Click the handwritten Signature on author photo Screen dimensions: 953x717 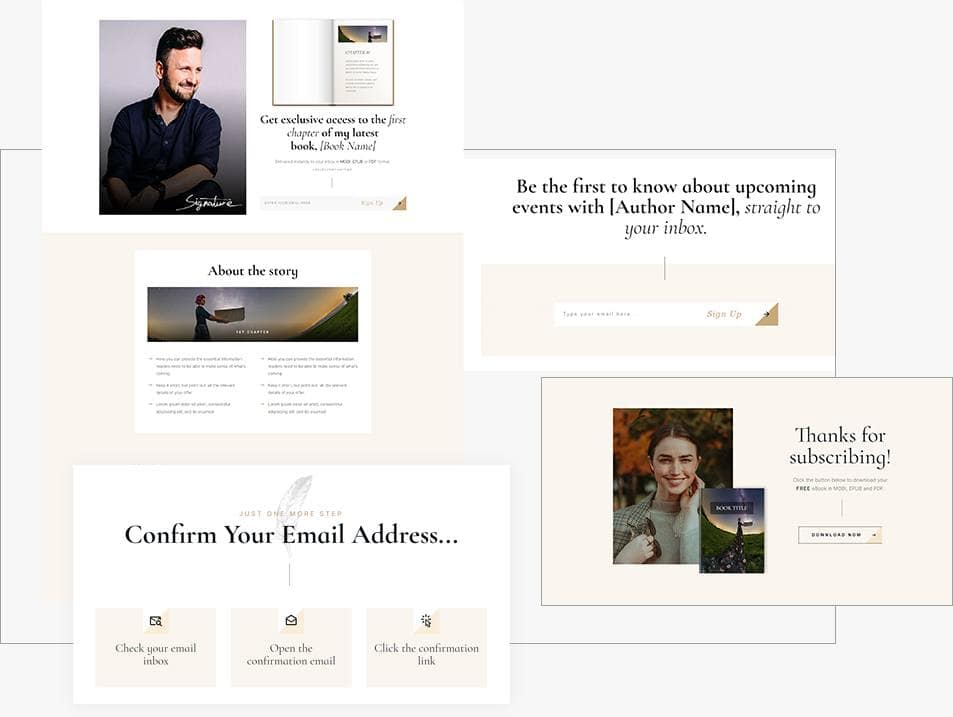coord(208,202)
